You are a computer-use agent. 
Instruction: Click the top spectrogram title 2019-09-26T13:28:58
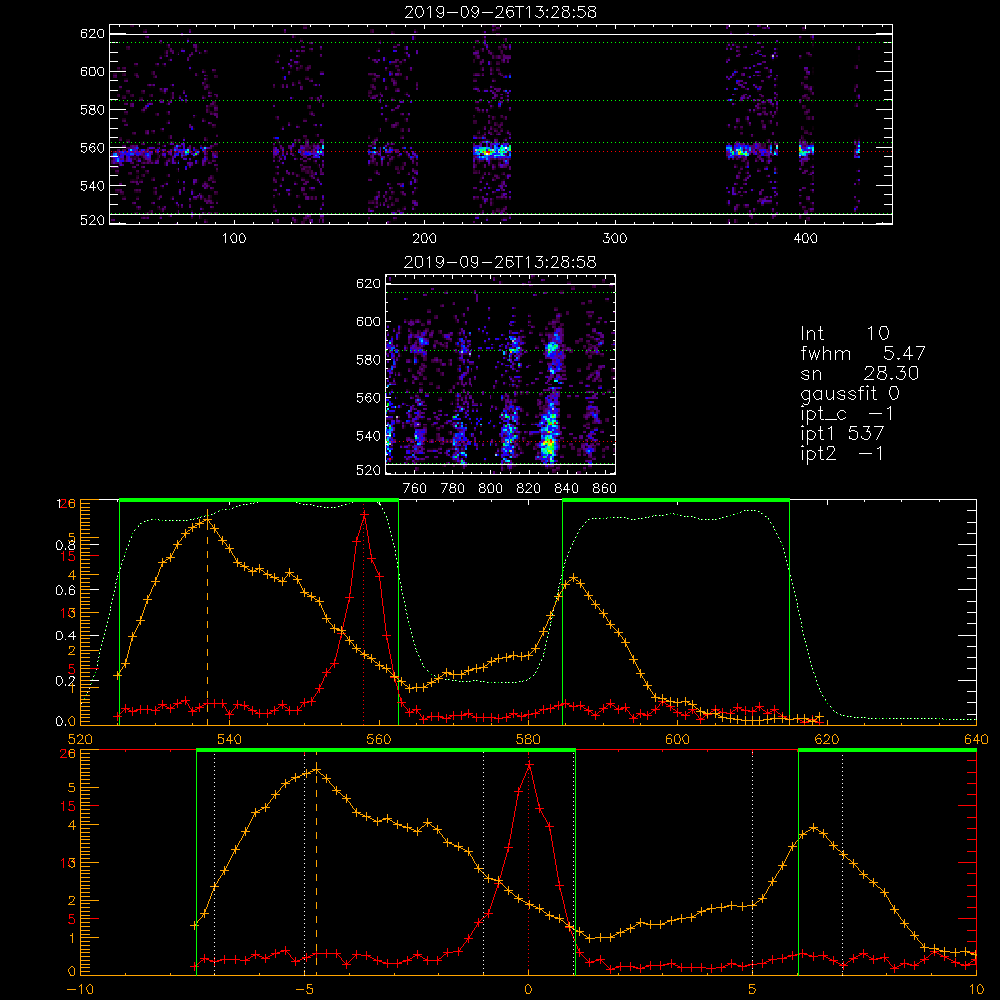click(500, 12)
